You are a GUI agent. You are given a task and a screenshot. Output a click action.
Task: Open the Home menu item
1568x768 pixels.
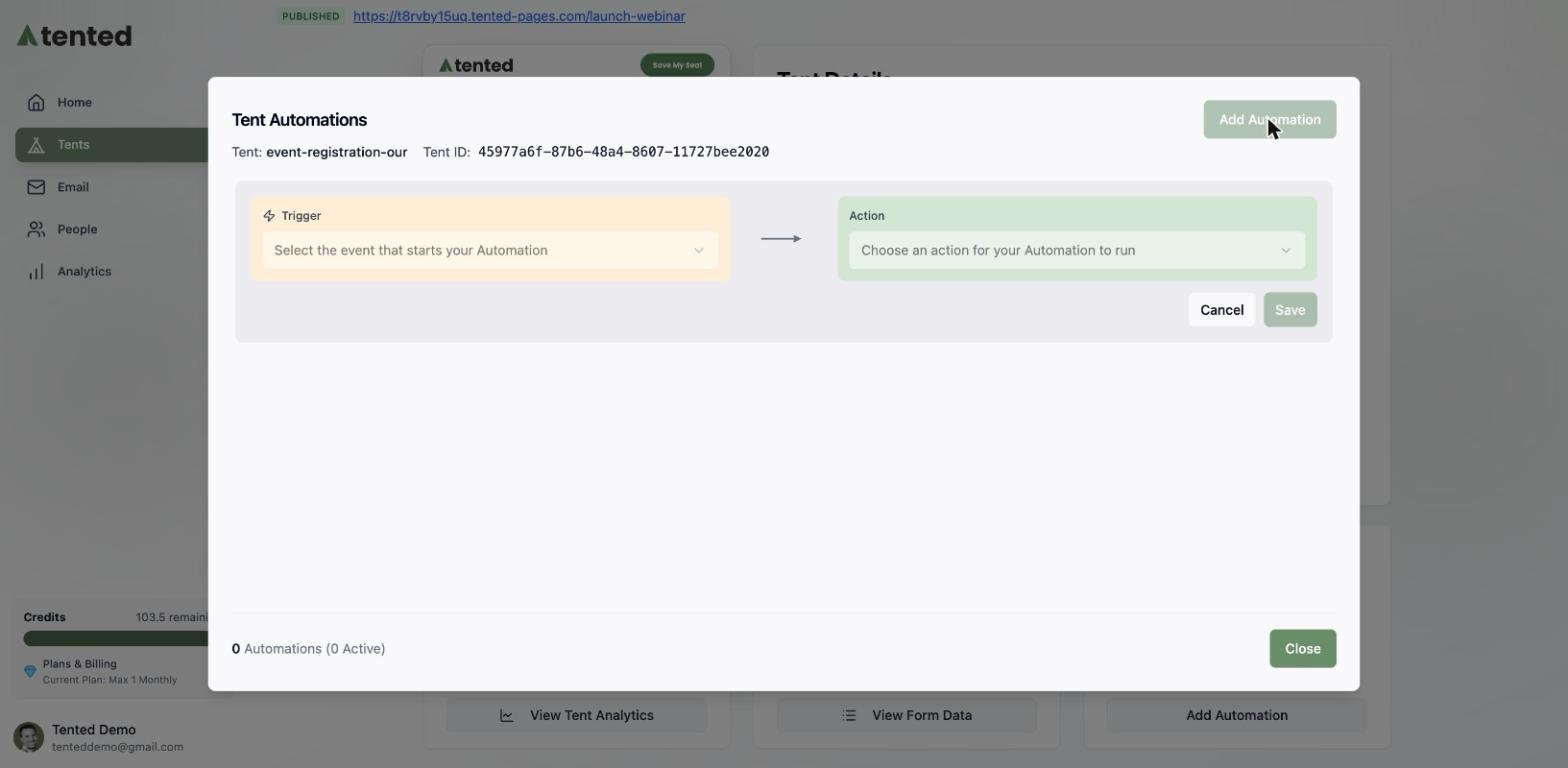click(x=112, y=102)
